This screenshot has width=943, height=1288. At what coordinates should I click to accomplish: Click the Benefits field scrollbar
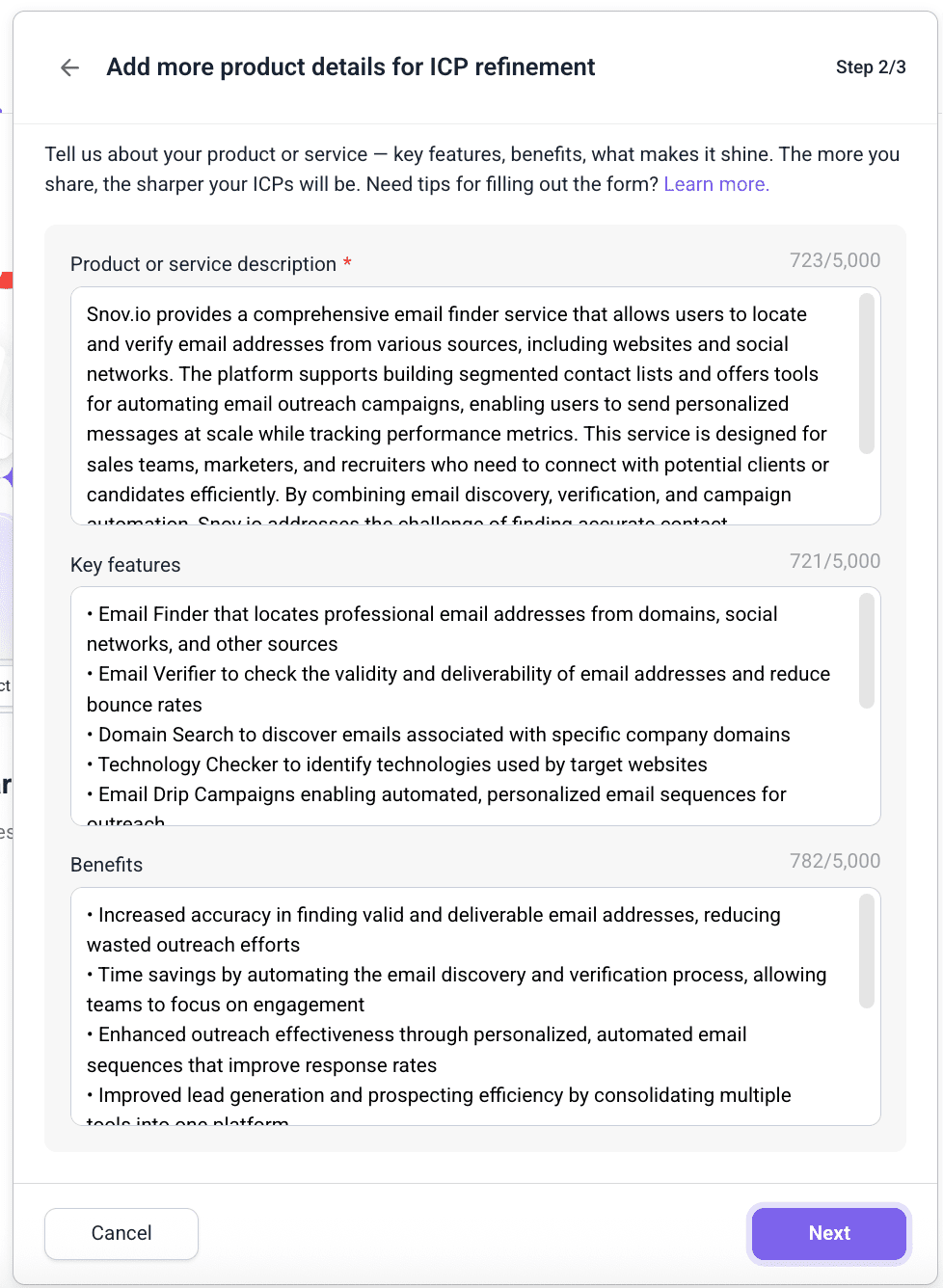click(866, 952)
